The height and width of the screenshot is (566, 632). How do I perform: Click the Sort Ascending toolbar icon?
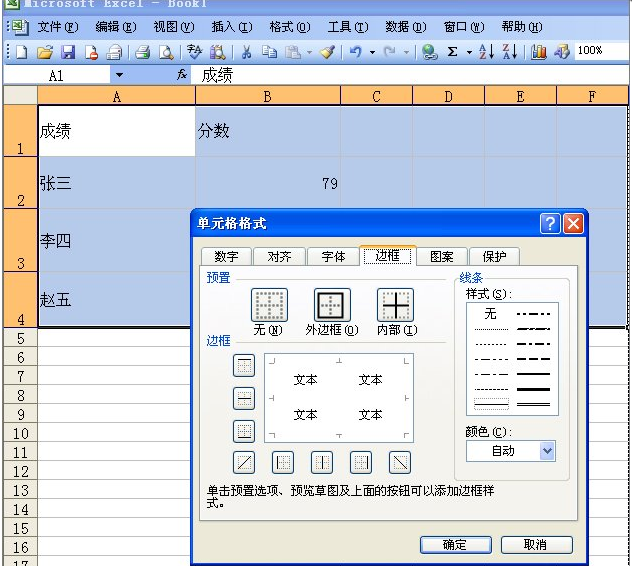[x=487, y=52]
